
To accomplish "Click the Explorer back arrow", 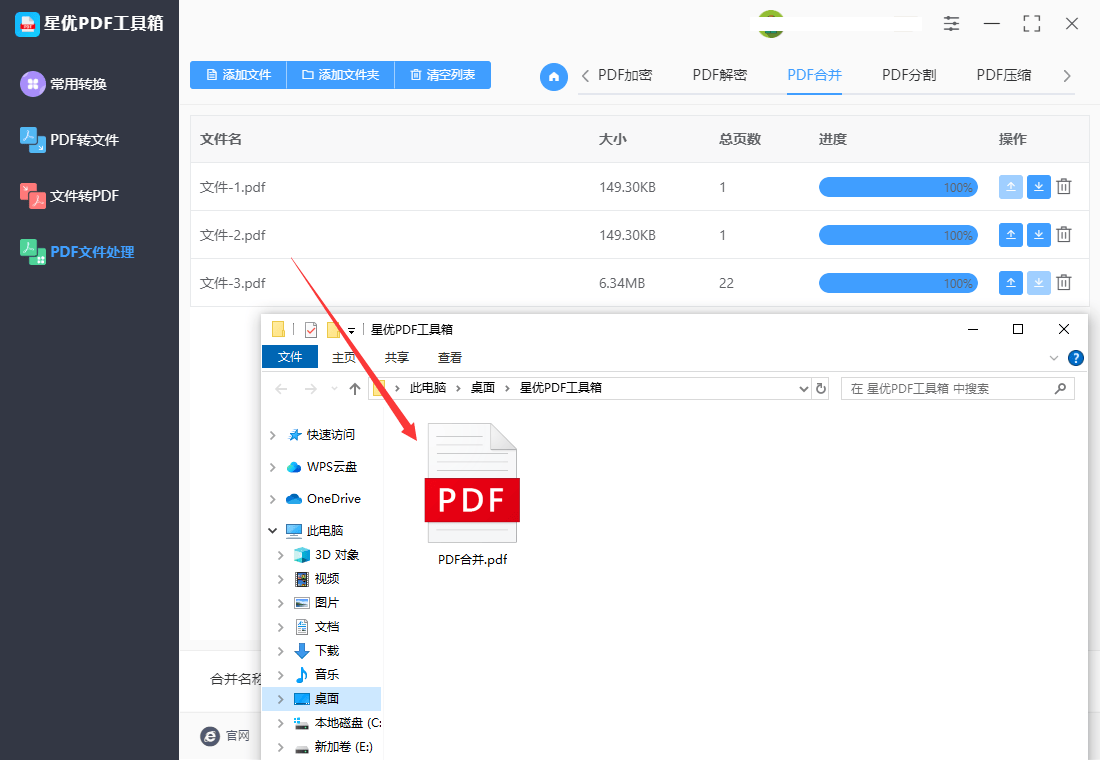I will click(281, 389).
